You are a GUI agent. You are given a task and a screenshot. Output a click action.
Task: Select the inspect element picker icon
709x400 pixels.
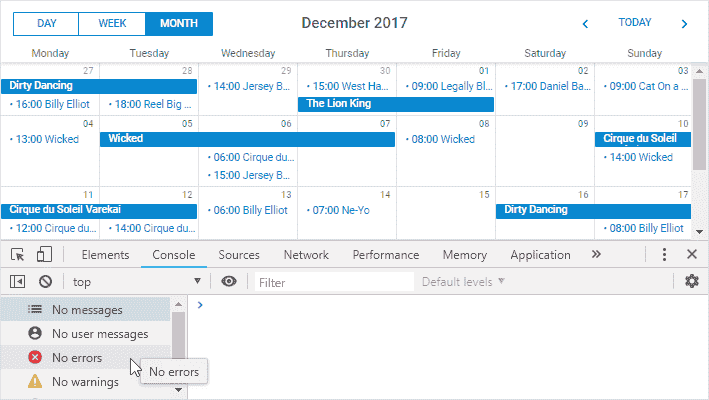18,255
